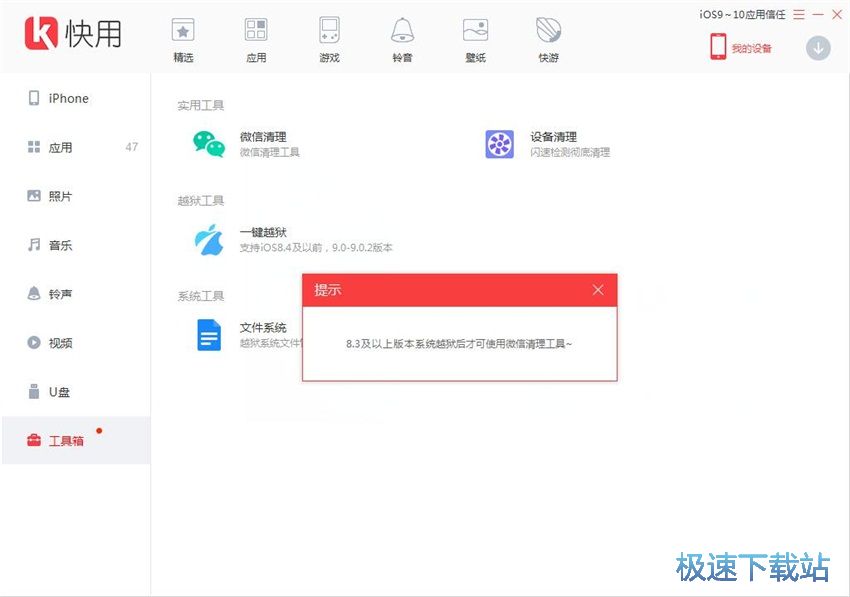850x597 pixels.
Task: Click the iOS9~10应用信任 link
Action: click(x=742, y=15)
